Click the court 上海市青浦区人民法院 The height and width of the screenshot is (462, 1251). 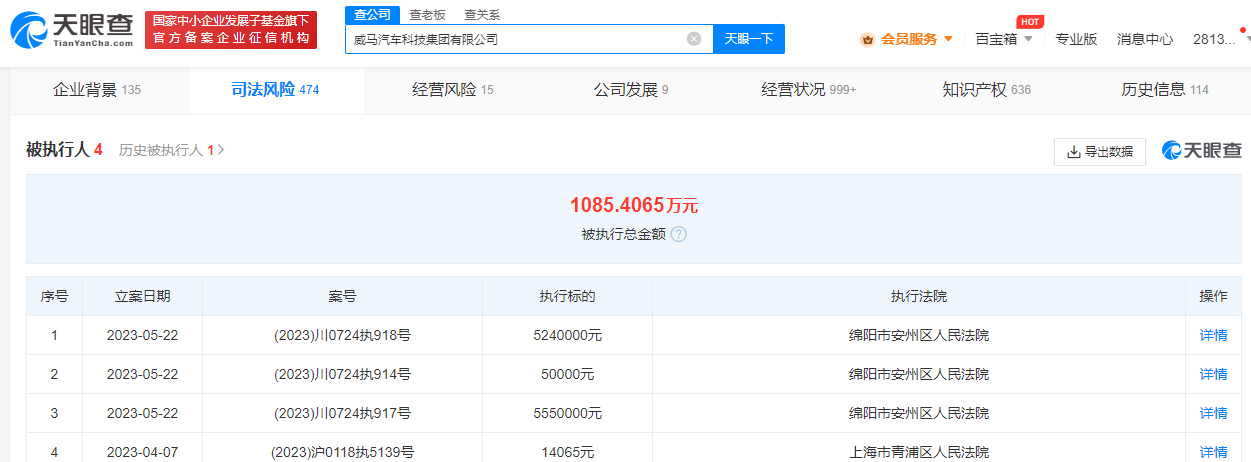[919, 452]
